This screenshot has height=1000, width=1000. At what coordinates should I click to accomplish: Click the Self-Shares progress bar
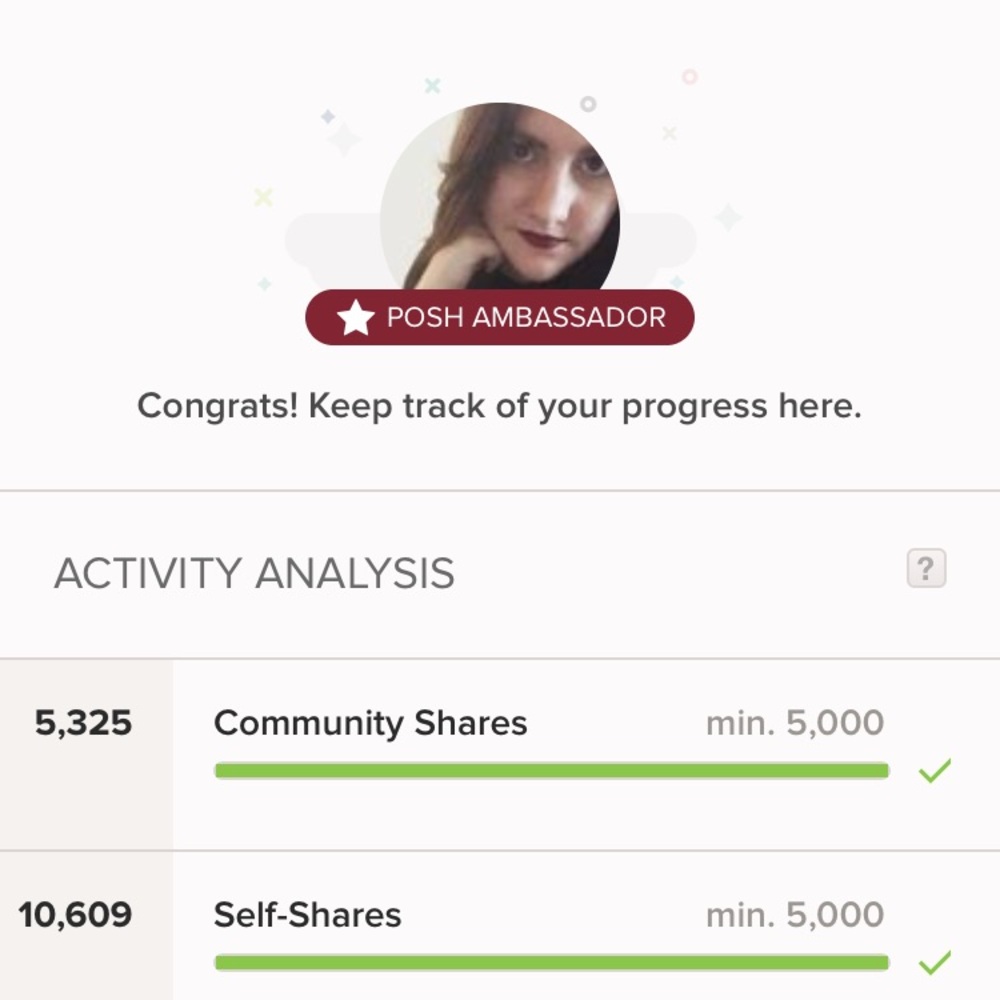(x=551, y=962)
